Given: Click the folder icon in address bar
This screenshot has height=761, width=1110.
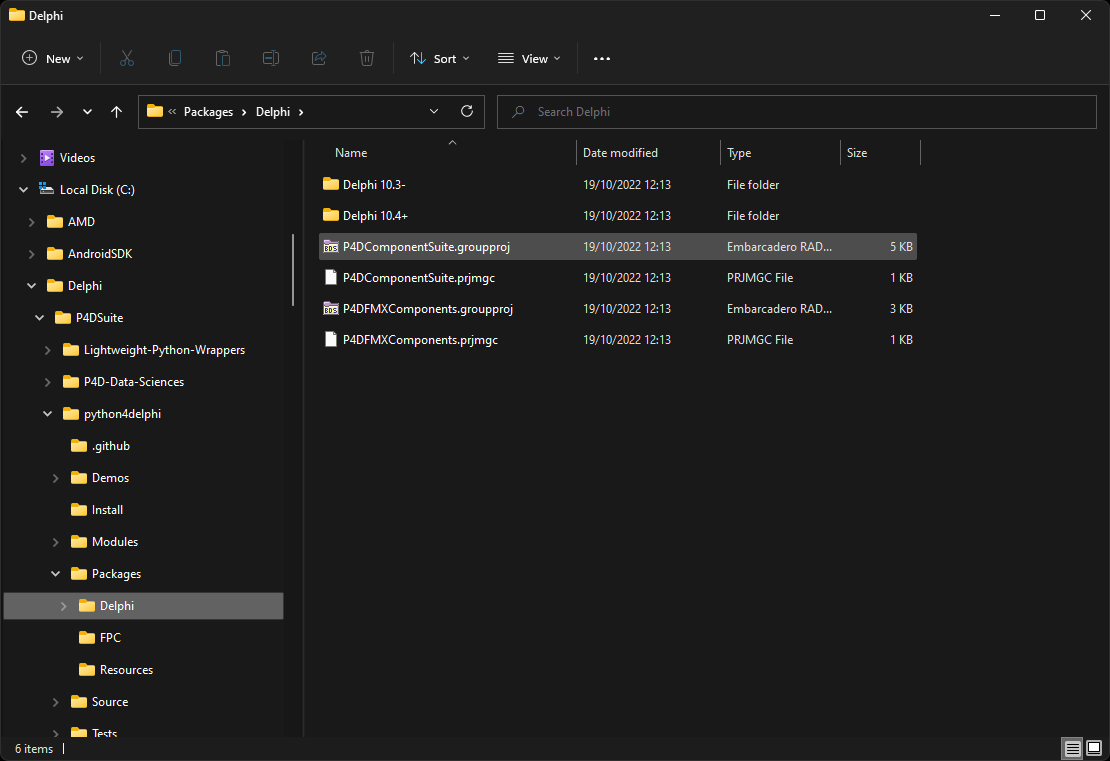Looking at the screenshot, I should click(155, 110).
